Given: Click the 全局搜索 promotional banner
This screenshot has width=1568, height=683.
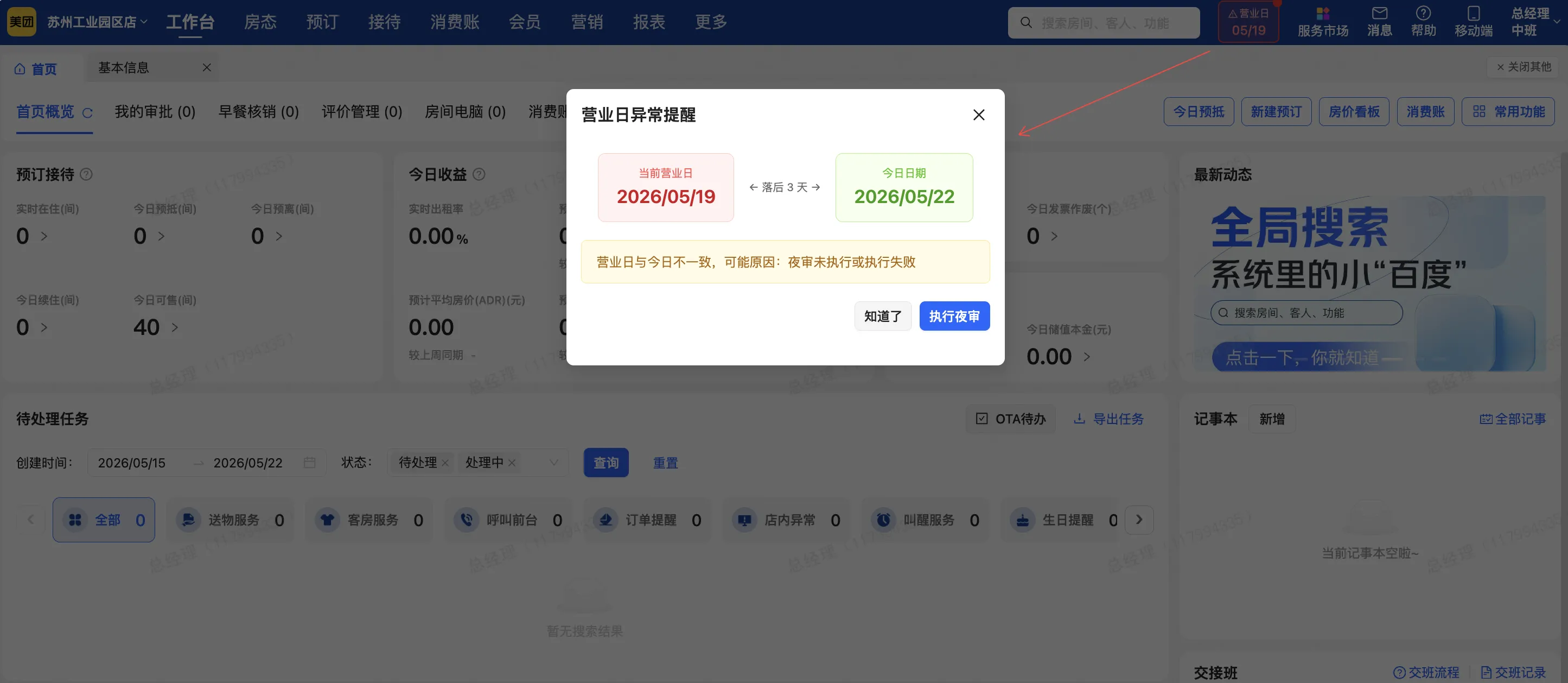Looking at the screenshot, I should point(1369,284).
